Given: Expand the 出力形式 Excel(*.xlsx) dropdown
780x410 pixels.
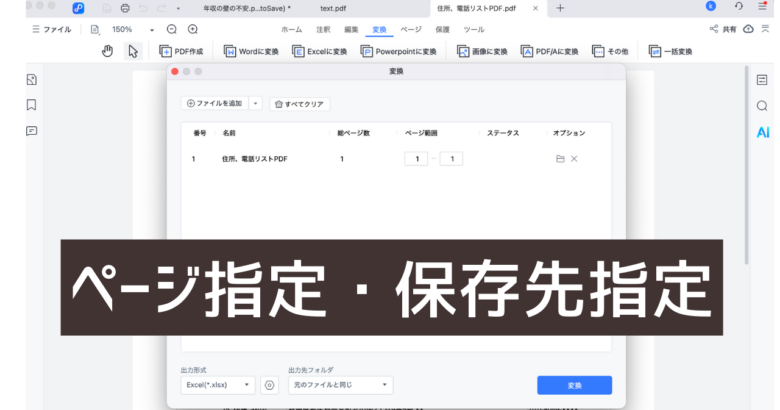Looking at the screenshot, I should (x=218, y=385).
